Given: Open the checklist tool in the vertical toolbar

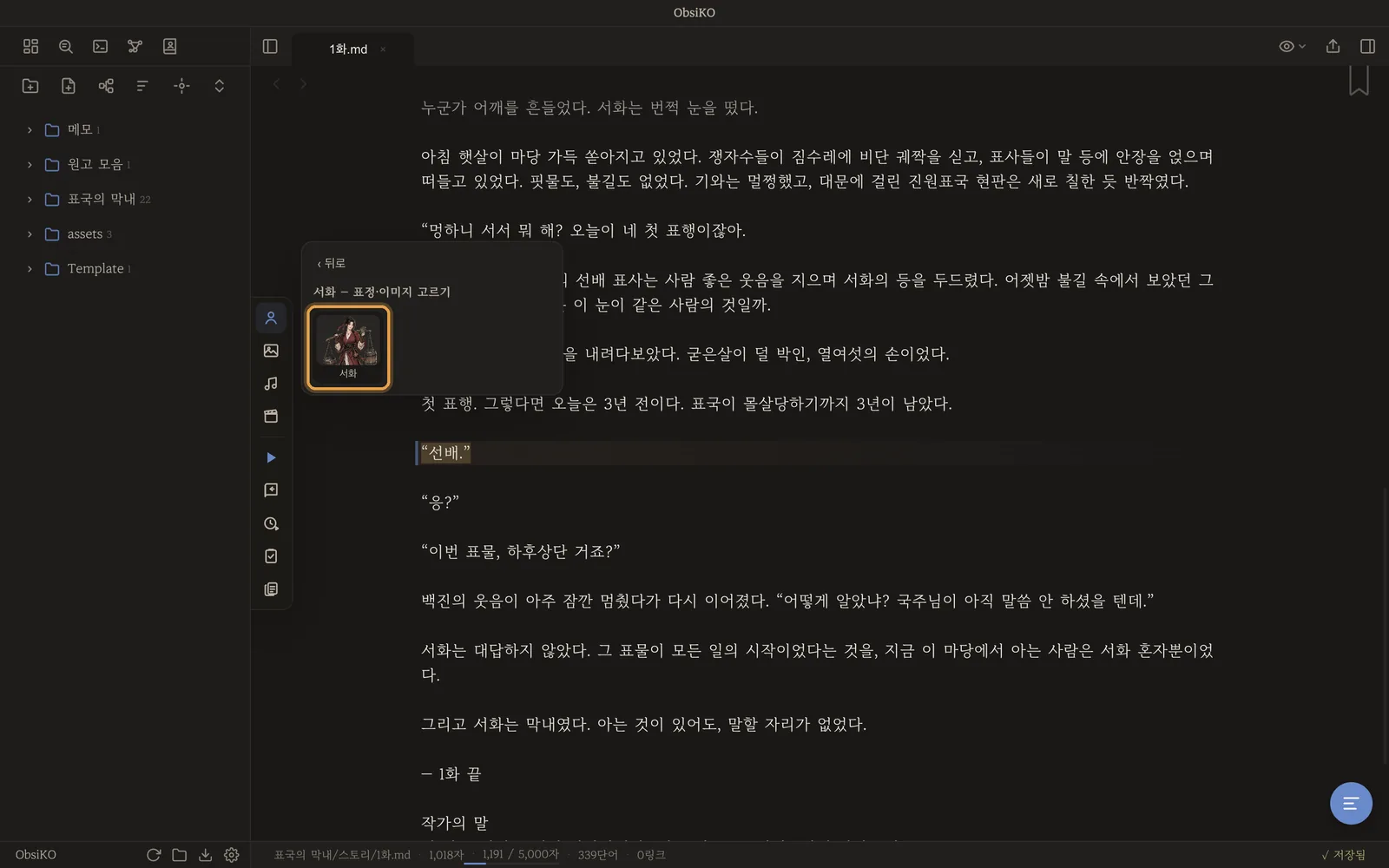Looking at the screenshot, I should (x=271, y=556).
